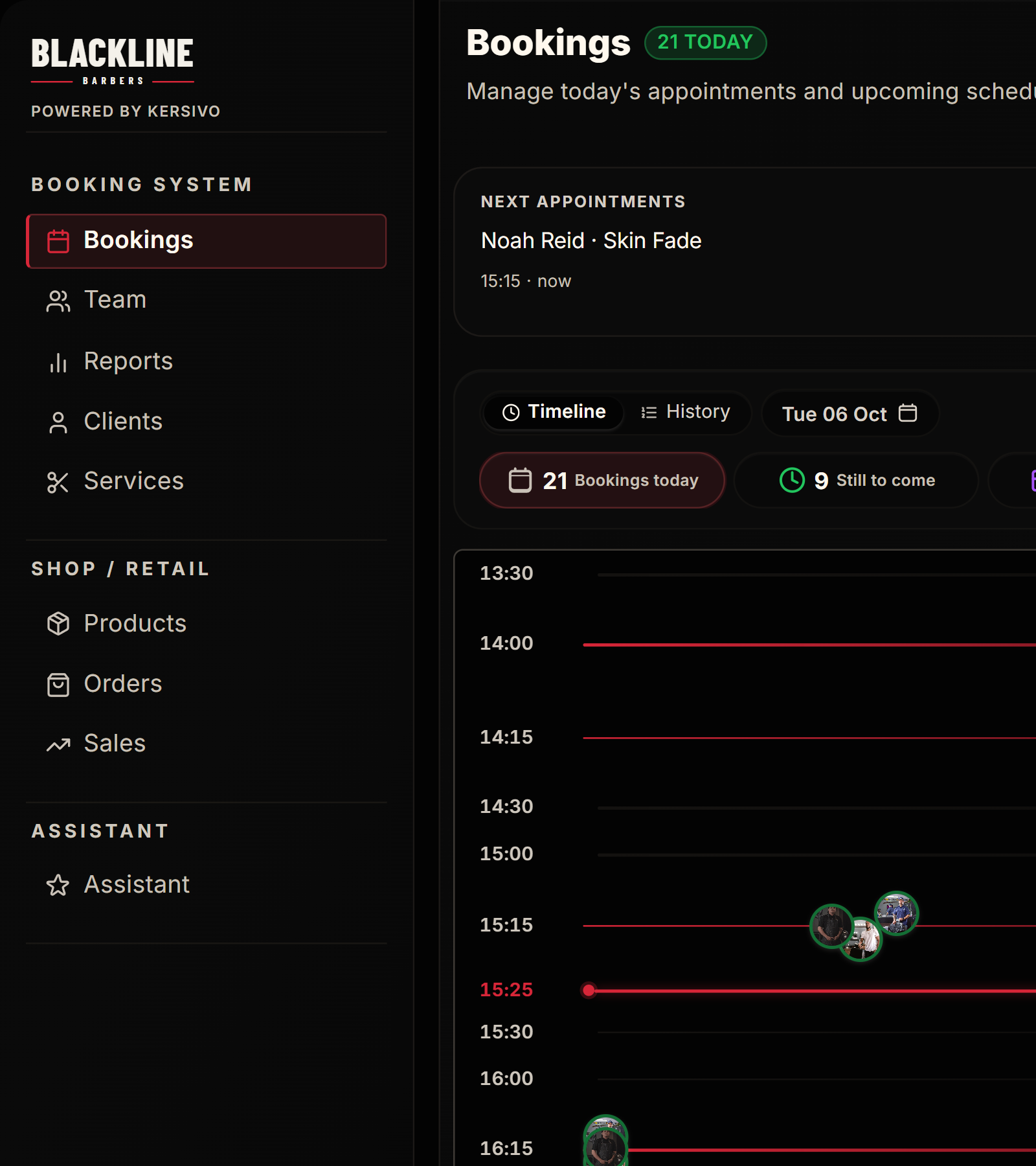Open the Assistant page
This screenshot has height=1166, width=1036.
pyautogui.click(x=206, y=885)
